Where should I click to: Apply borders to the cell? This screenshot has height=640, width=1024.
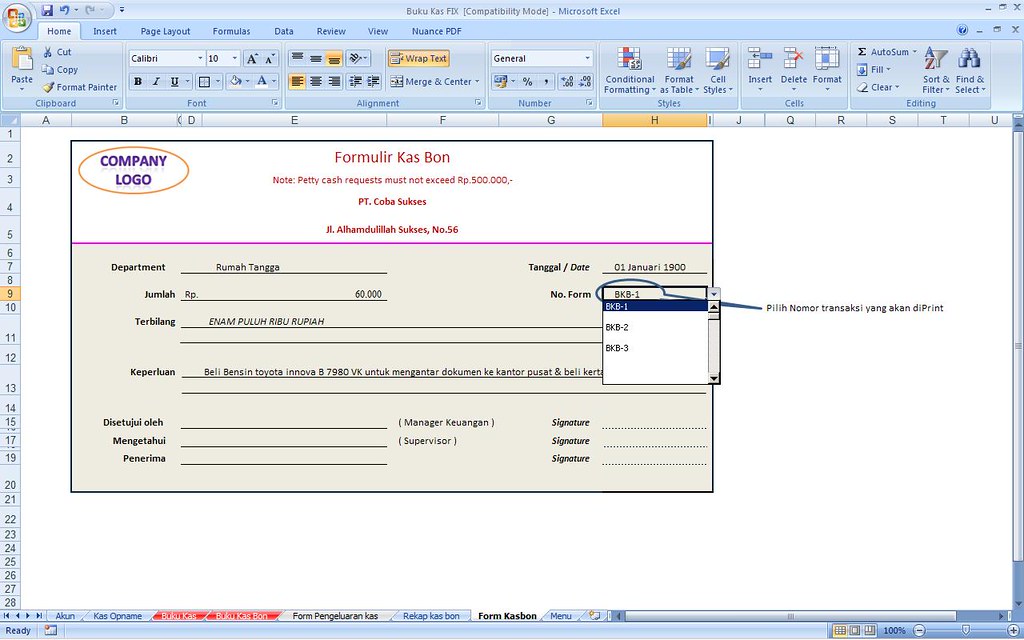[x=204, y=82]
